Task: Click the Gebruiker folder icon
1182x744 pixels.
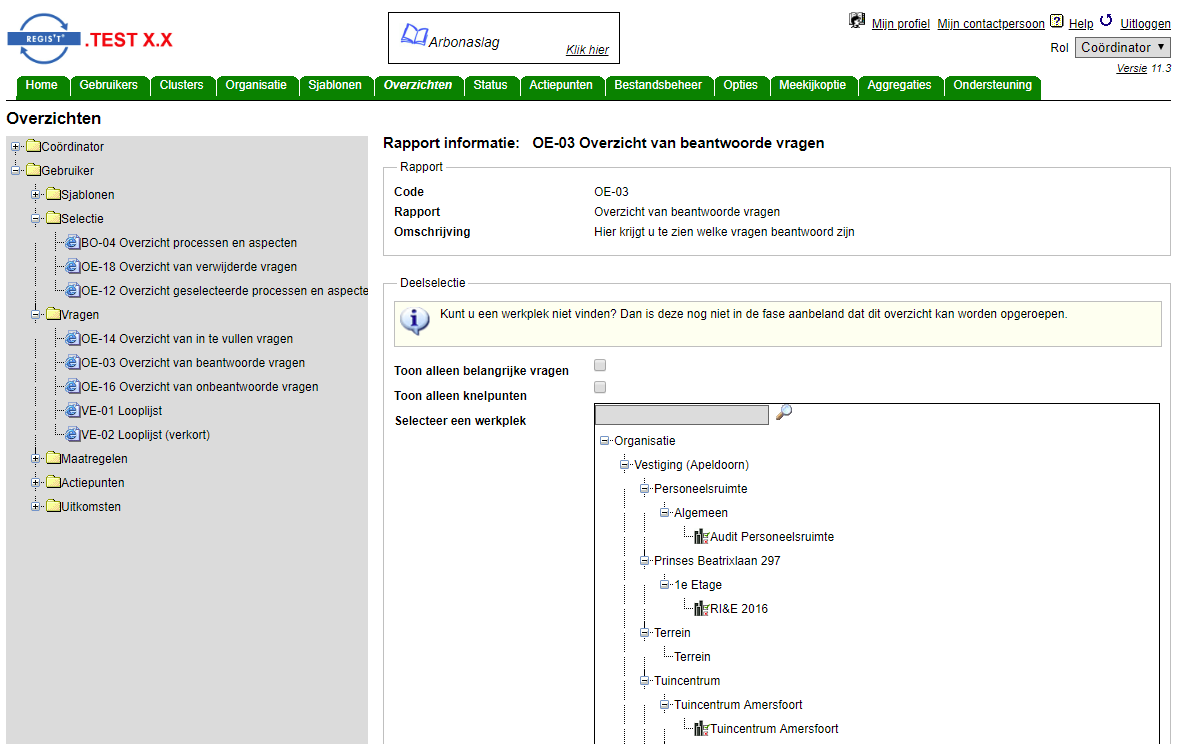Action: pyautogui.click(x=33, y=170)
